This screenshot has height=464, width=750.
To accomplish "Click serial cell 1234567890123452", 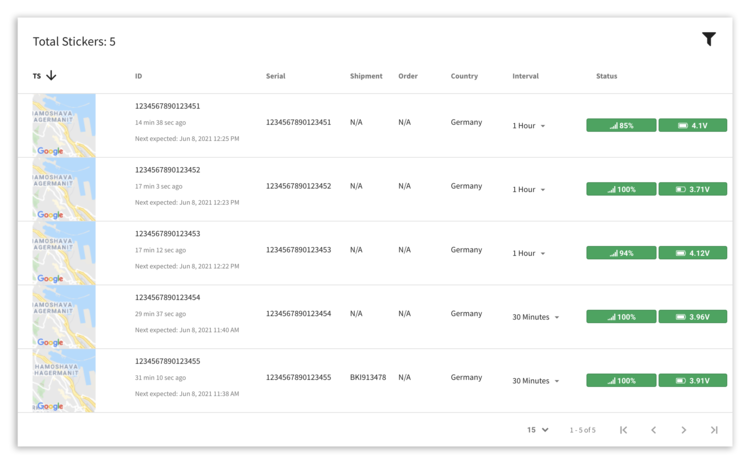I will (x=298, y=186).
